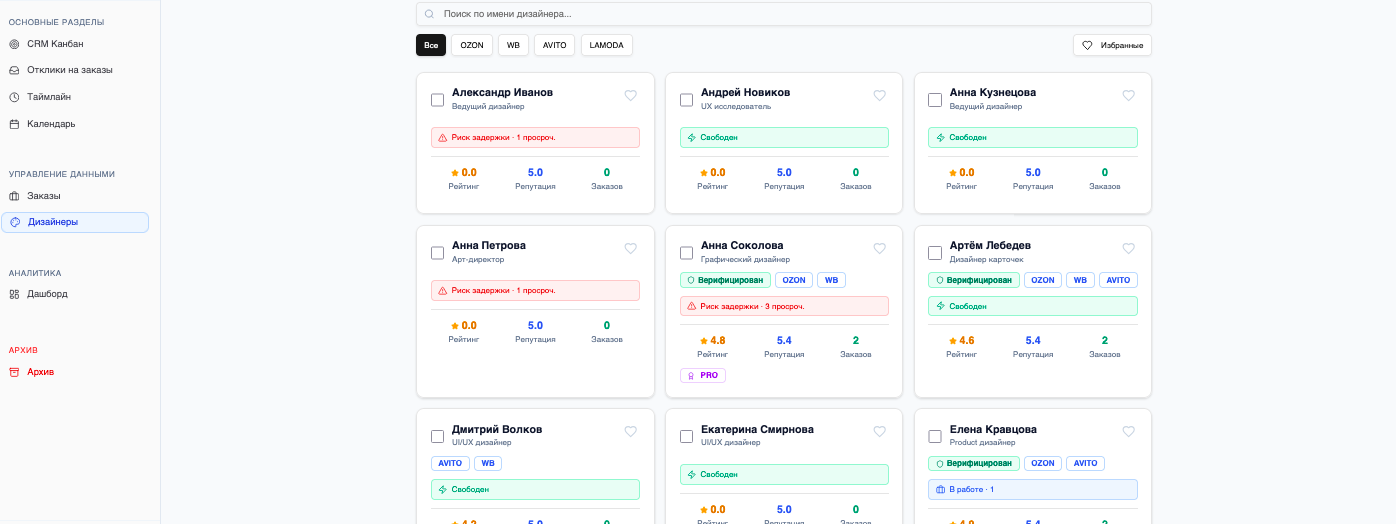Image resolution: width=1396 pixels, height=524 pixels.
Task: Favorite Дмитрий Волков with heart icon
Action: point(631,432)
